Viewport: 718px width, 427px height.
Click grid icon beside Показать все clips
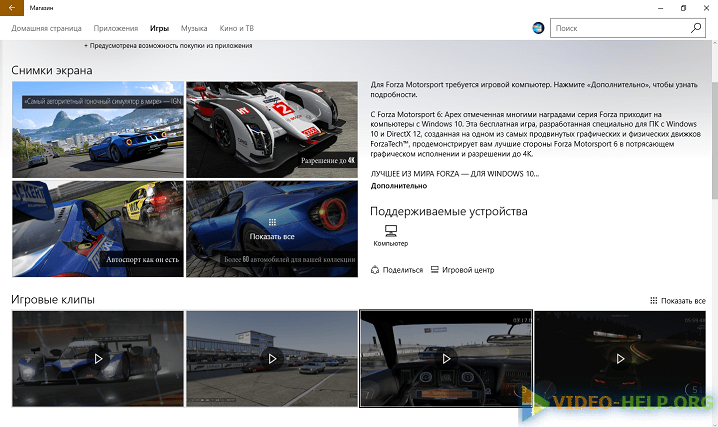coord(653,300)
